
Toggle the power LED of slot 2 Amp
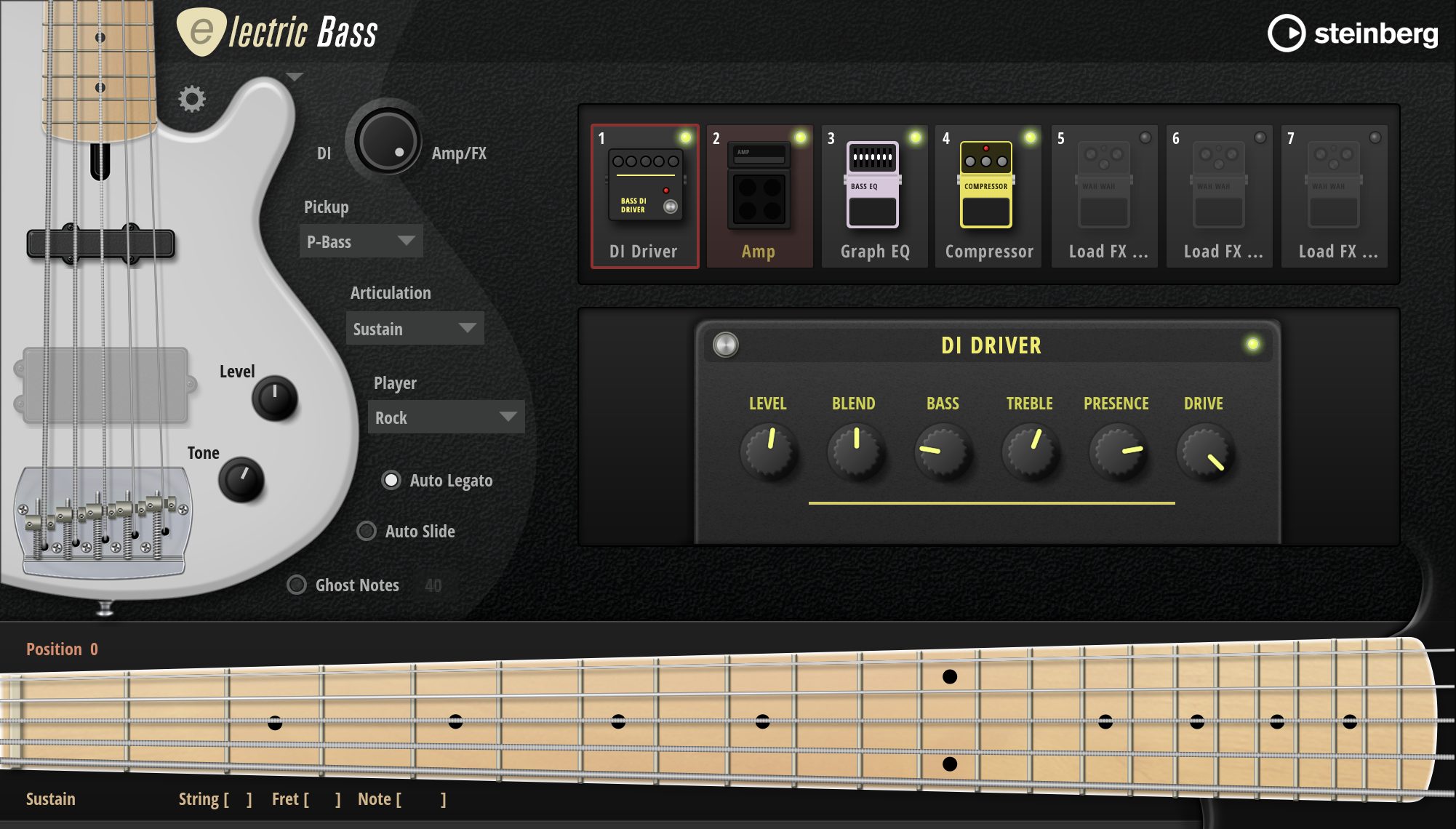pos(800,137)
